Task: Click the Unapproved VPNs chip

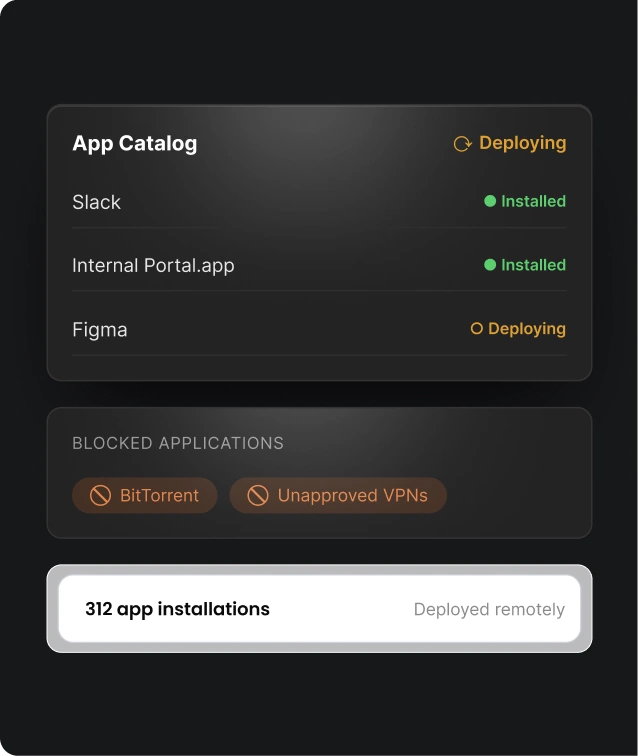Action: click(338, 495)
